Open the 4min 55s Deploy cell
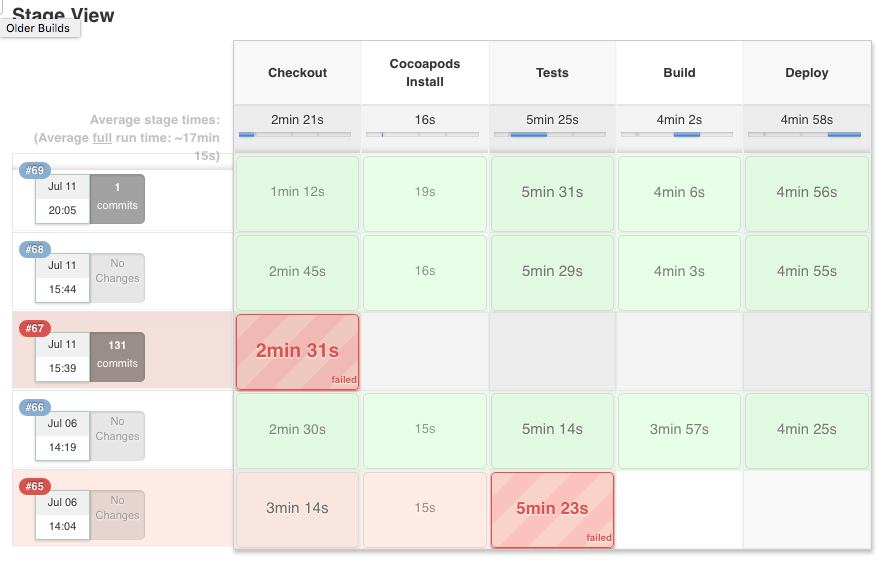 point(807,273)
